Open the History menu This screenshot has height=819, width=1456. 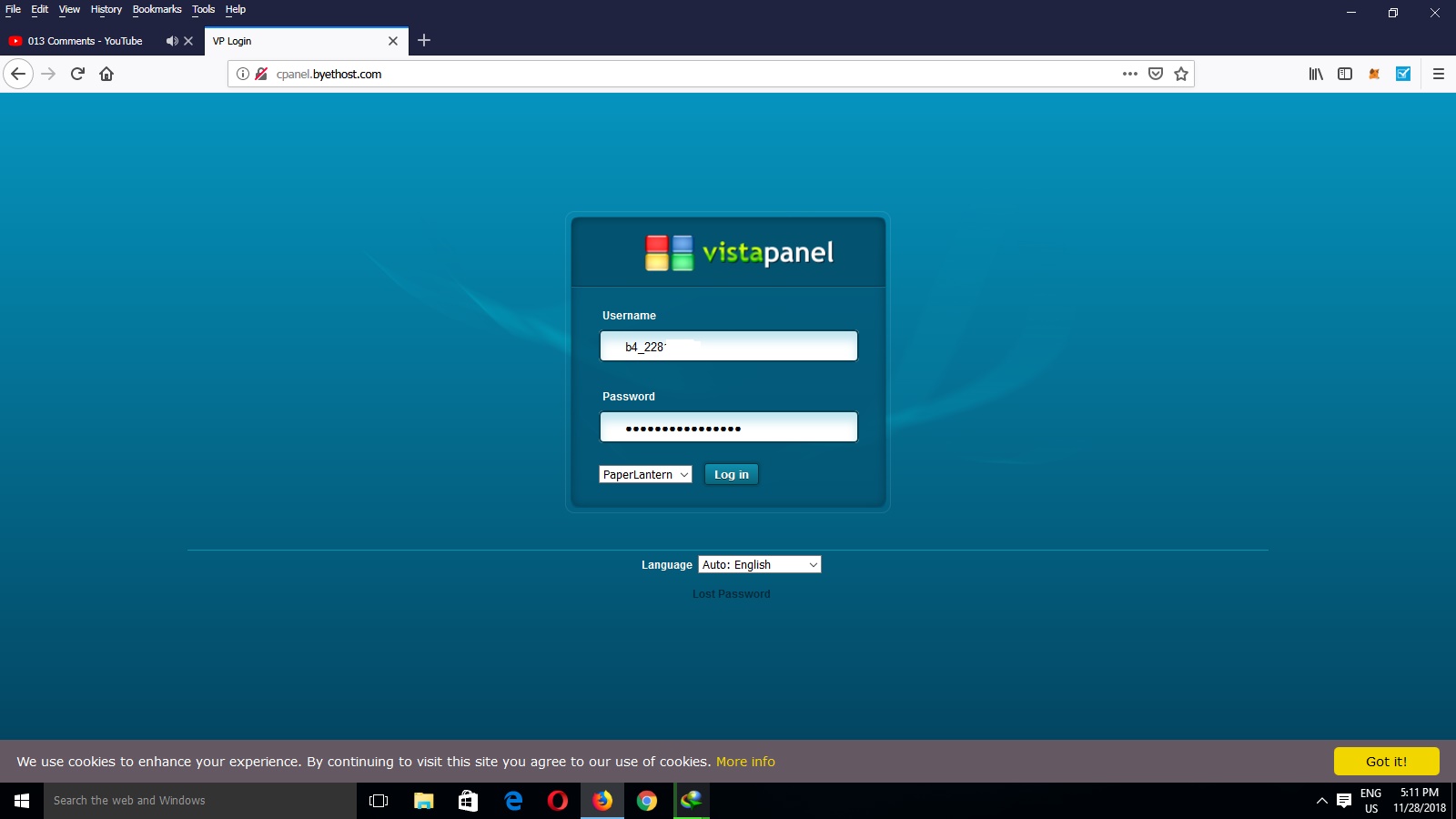tap(106, 9)
